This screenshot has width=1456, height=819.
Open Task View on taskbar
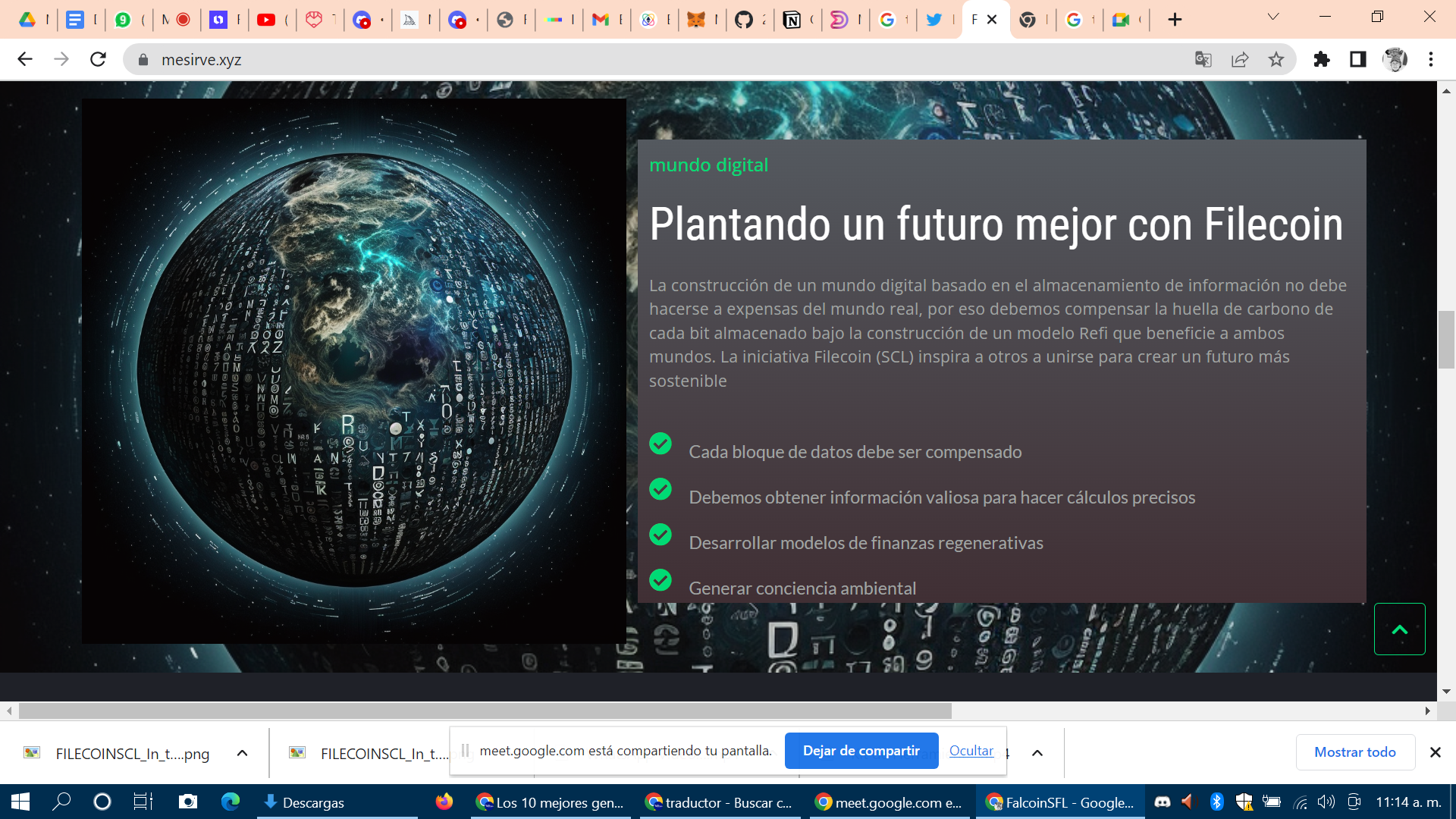point(143,802)
